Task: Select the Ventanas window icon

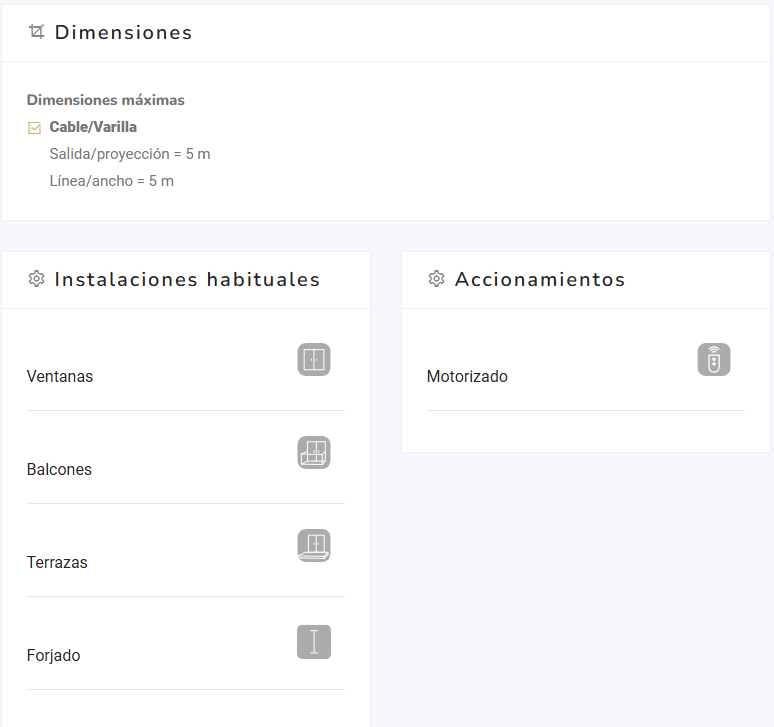Action: pos(314,360)
